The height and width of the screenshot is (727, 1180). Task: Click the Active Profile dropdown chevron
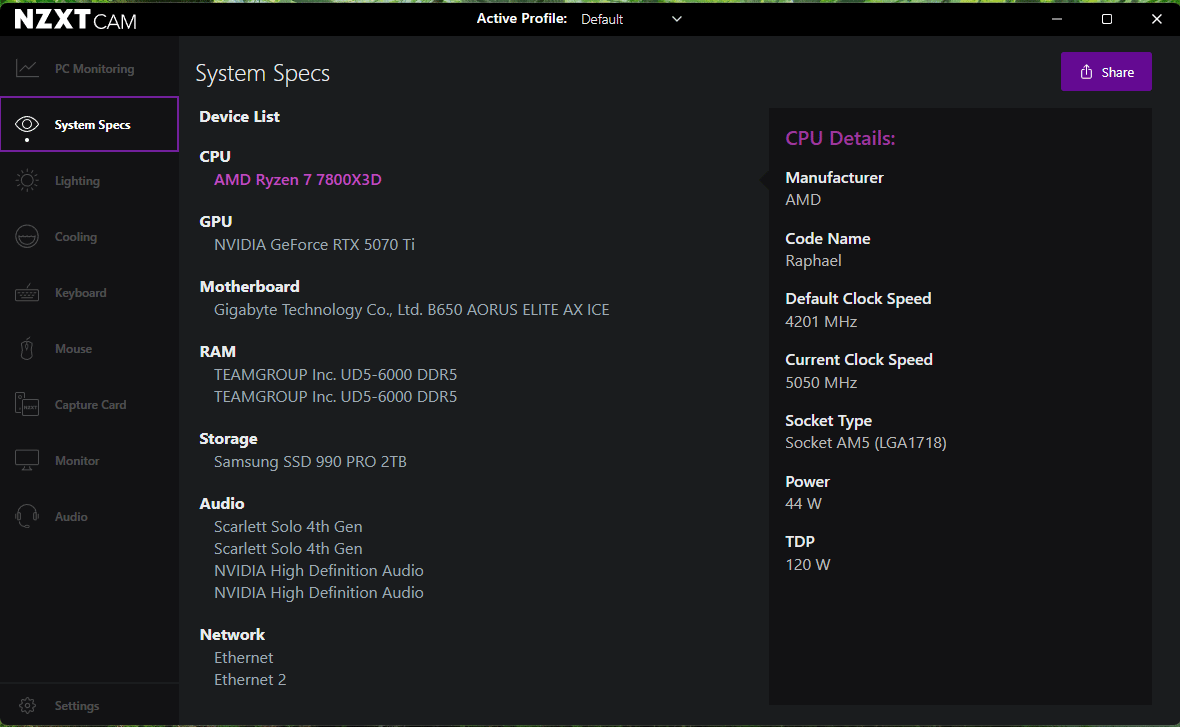pos(677,19)
